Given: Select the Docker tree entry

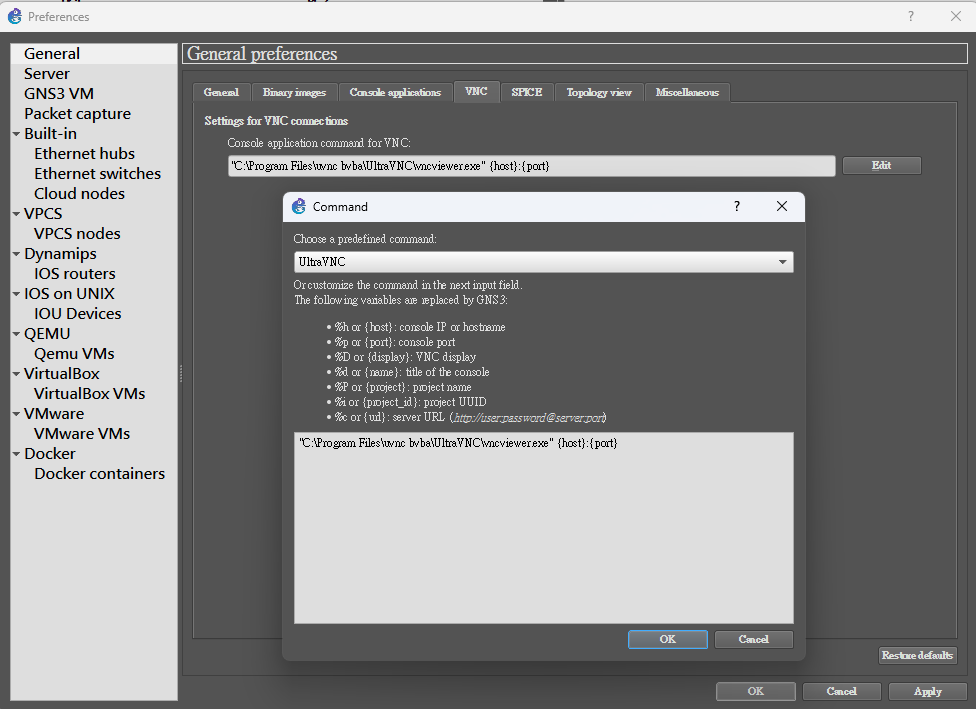Looking at the screenshot, I should click(x=50, y=454).
